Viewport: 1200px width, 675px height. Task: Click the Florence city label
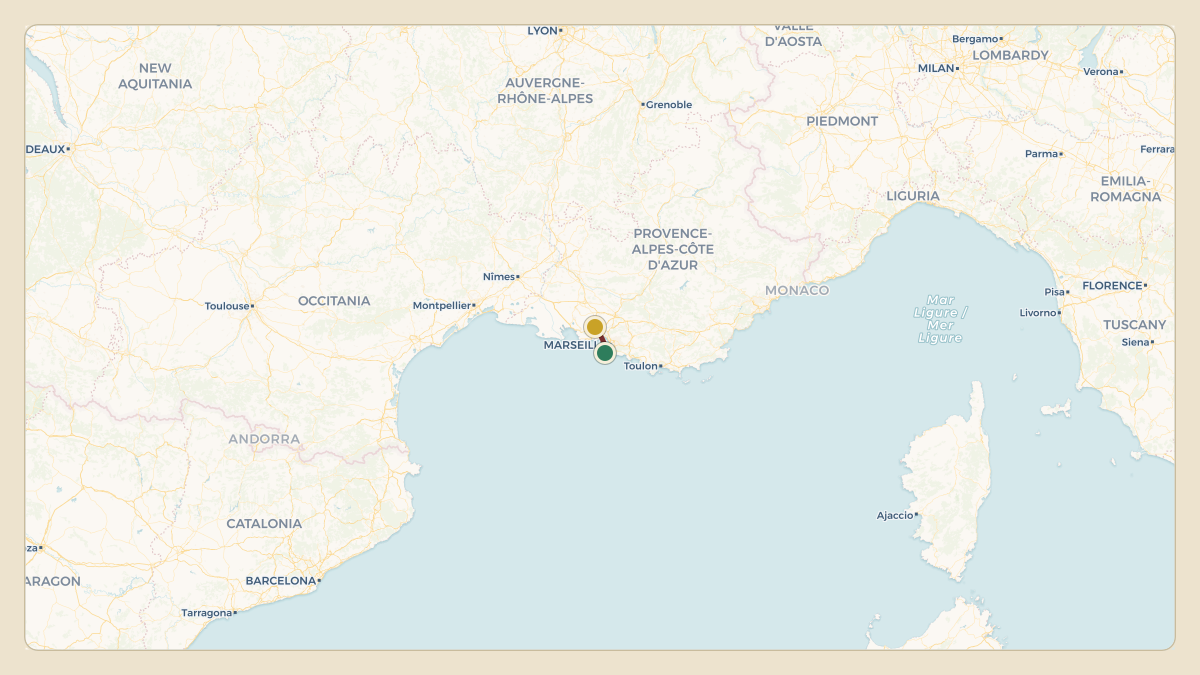coord(1112,285)
